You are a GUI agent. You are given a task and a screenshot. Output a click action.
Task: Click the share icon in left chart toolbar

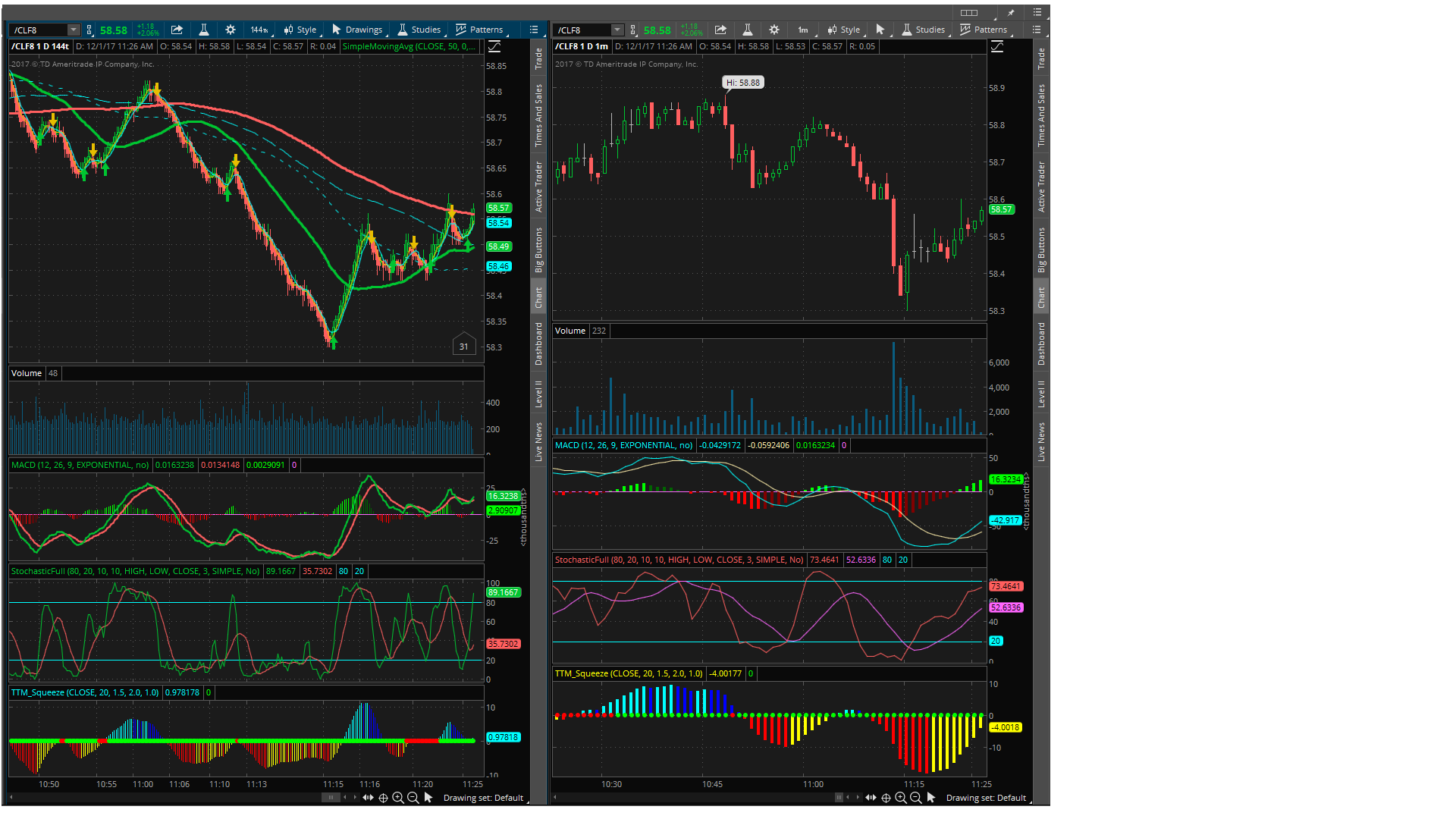click(x=177, y=30)
